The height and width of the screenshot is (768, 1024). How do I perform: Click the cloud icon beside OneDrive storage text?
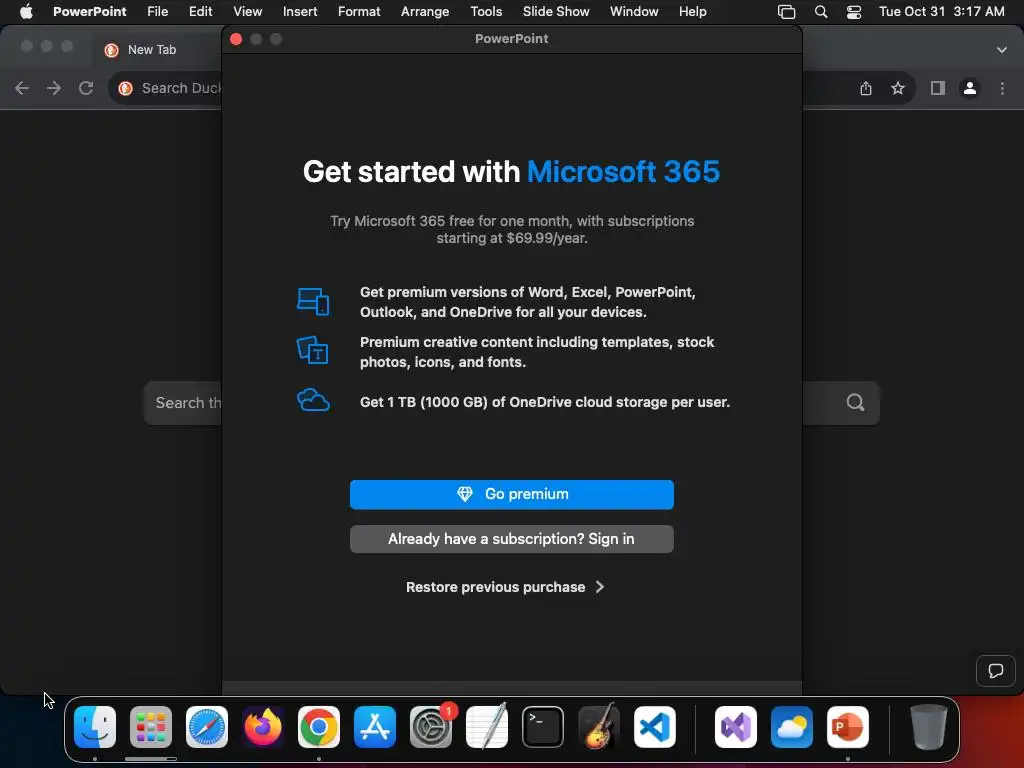(x=313, y=400)
